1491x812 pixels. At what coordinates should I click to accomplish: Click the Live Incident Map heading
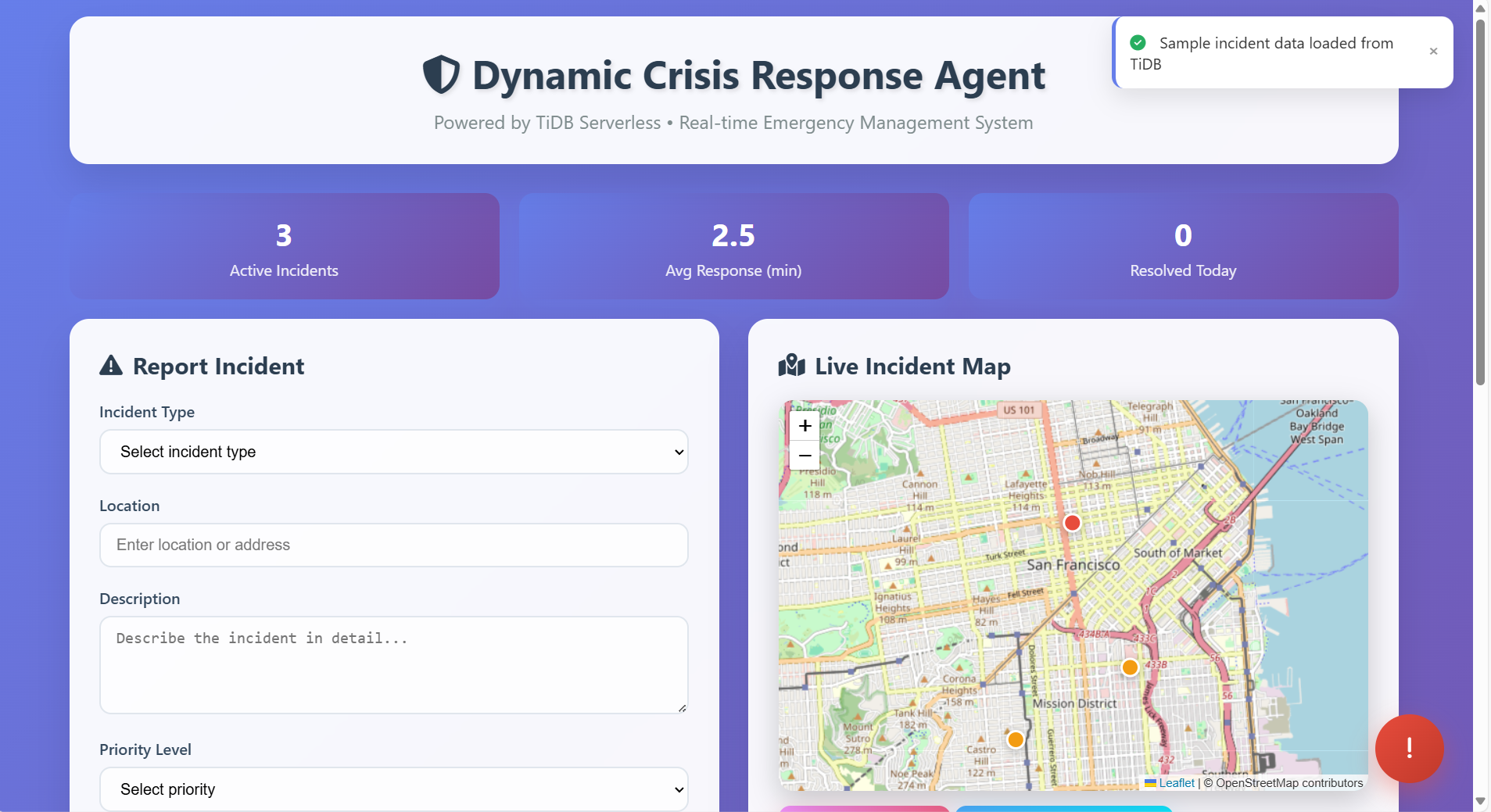pyautogui.click(x=912, y=367)
